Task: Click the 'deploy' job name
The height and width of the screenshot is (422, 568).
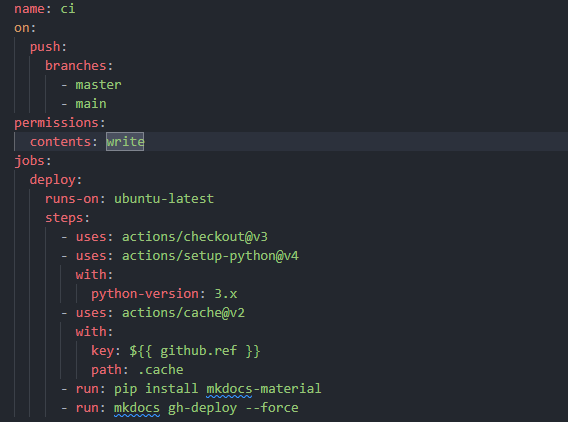Action: tap(53, 180)
